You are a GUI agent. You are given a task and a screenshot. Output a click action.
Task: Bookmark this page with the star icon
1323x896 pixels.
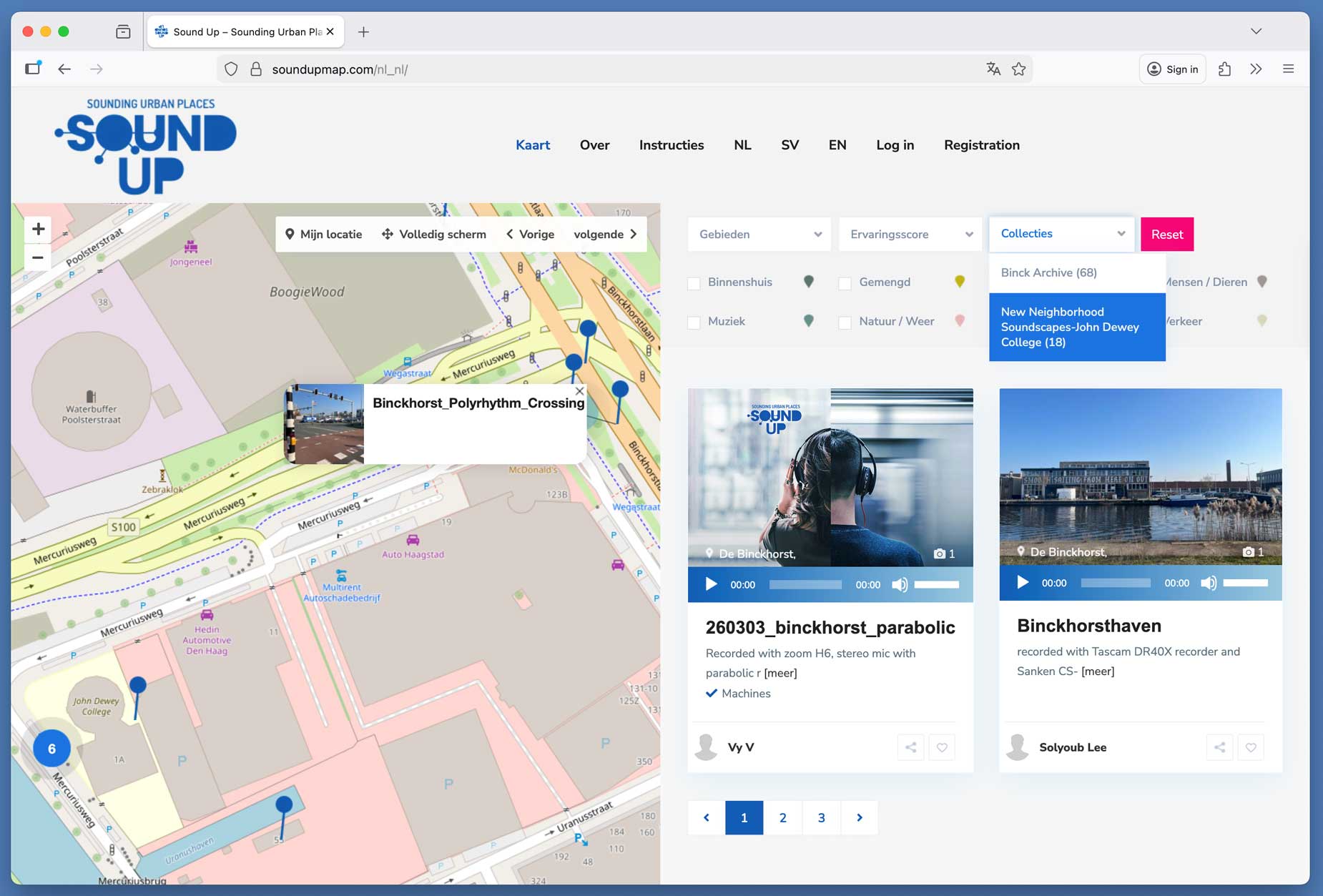click(1018, 69)
